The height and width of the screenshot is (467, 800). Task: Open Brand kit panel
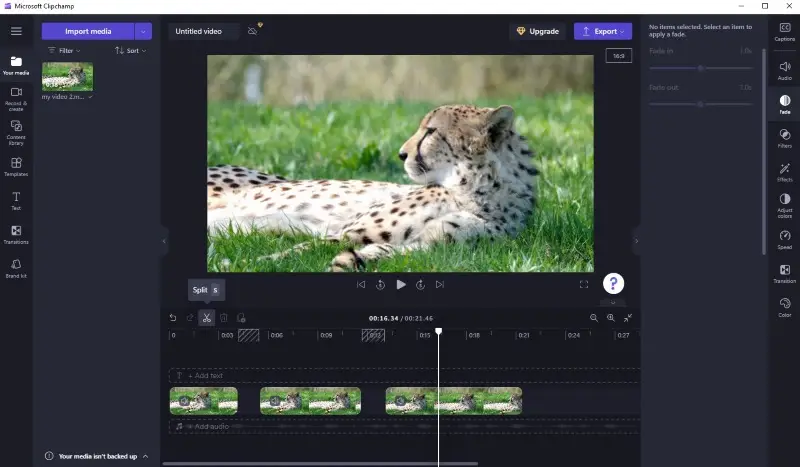click(x=16, y=268)
